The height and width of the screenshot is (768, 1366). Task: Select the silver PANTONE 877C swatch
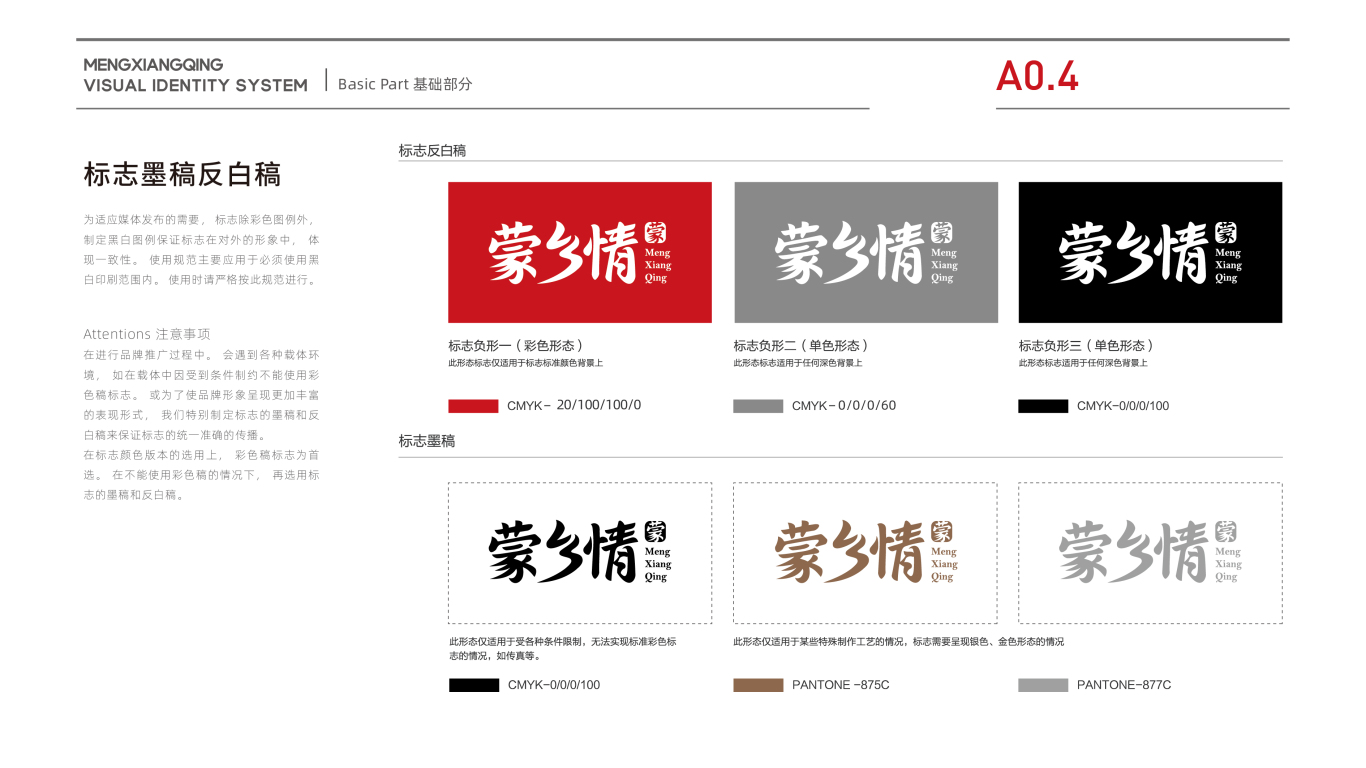coord(1043,685)
